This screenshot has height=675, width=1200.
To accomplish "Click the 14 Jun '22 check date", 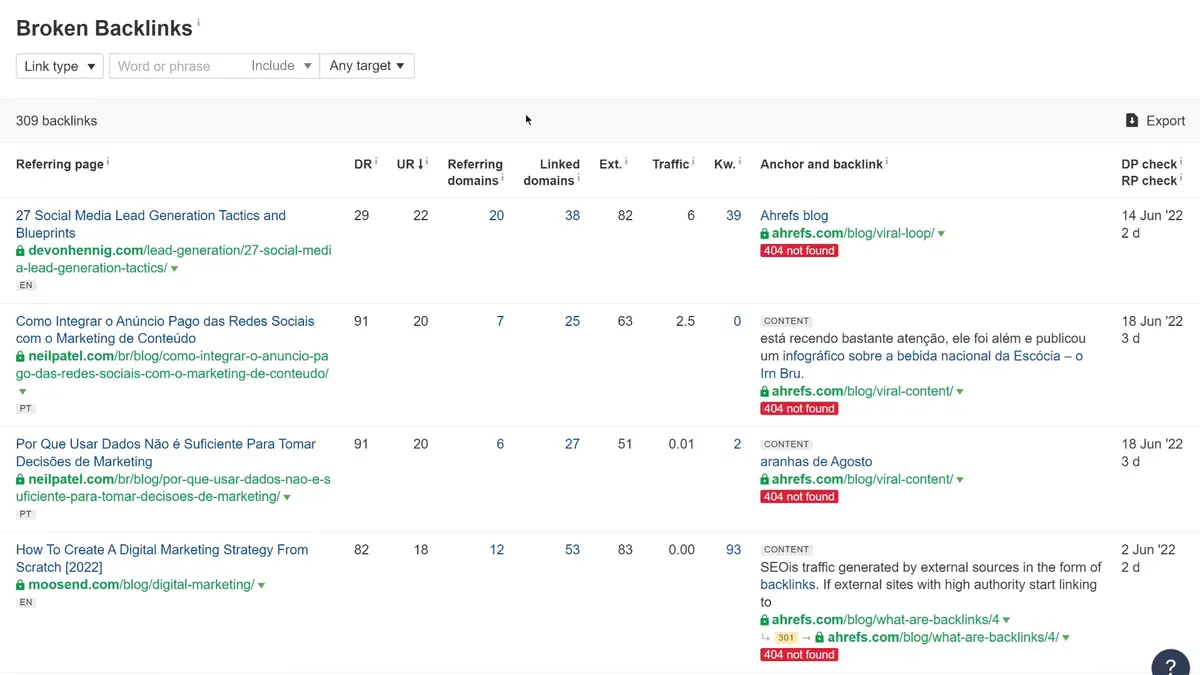I will pyautogui.click(x=1152, y=215).
